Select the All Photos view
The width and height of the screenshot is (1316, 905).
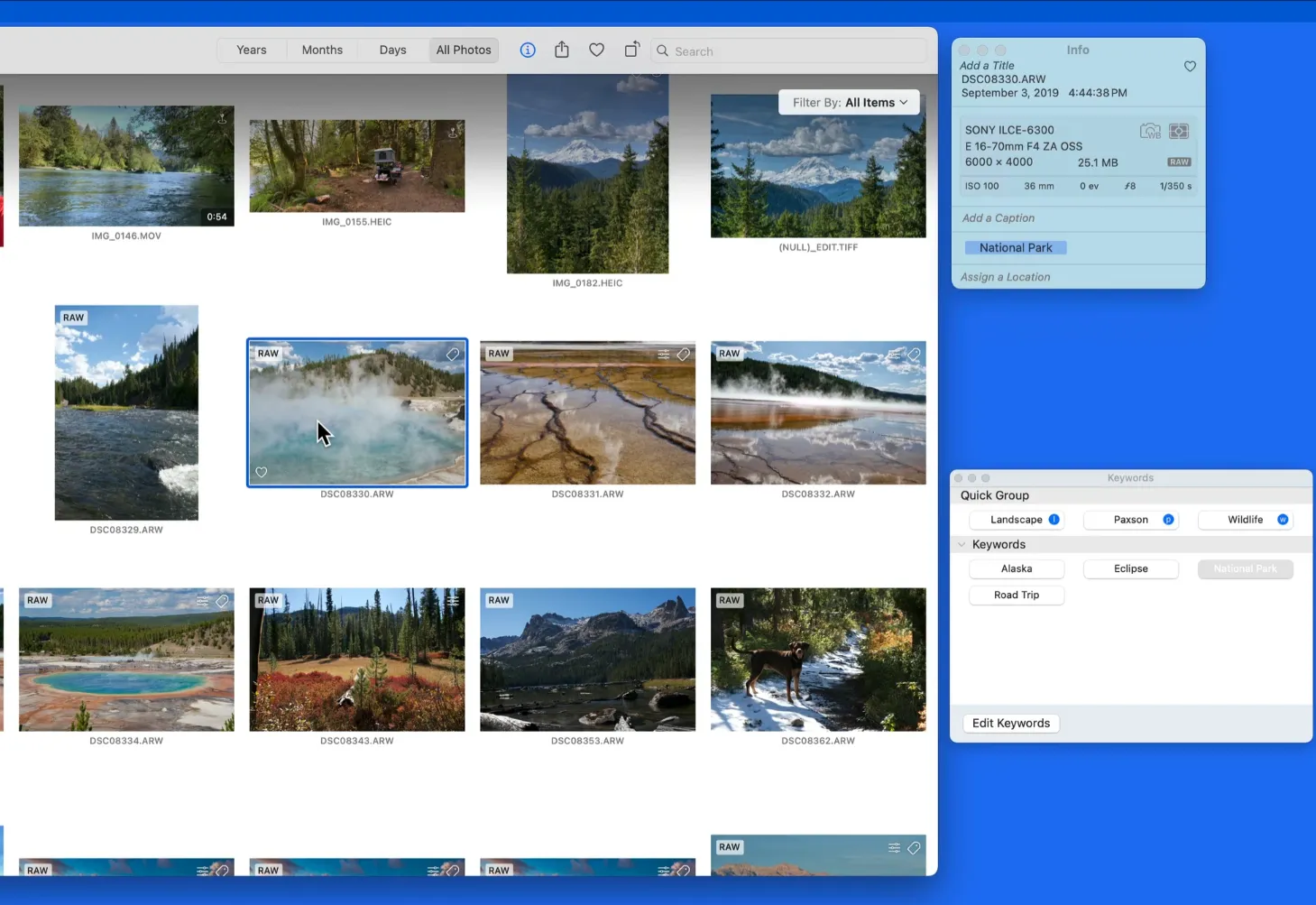pyautogui.click(x=464, y=51)
